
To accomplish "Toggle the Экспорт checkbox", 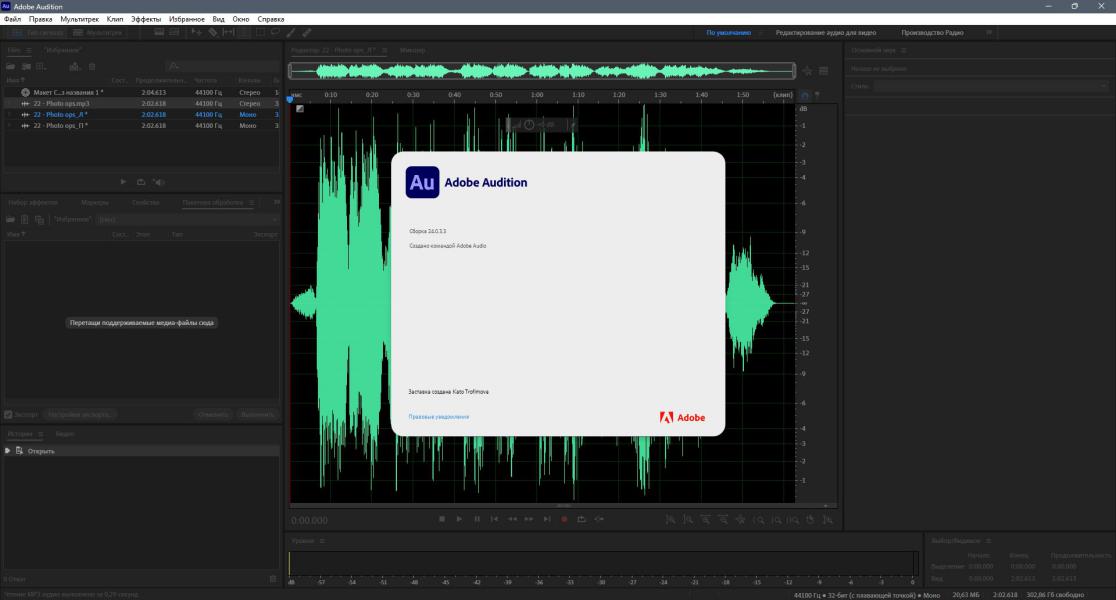I will pyautogui.click(x=9, y=414).
